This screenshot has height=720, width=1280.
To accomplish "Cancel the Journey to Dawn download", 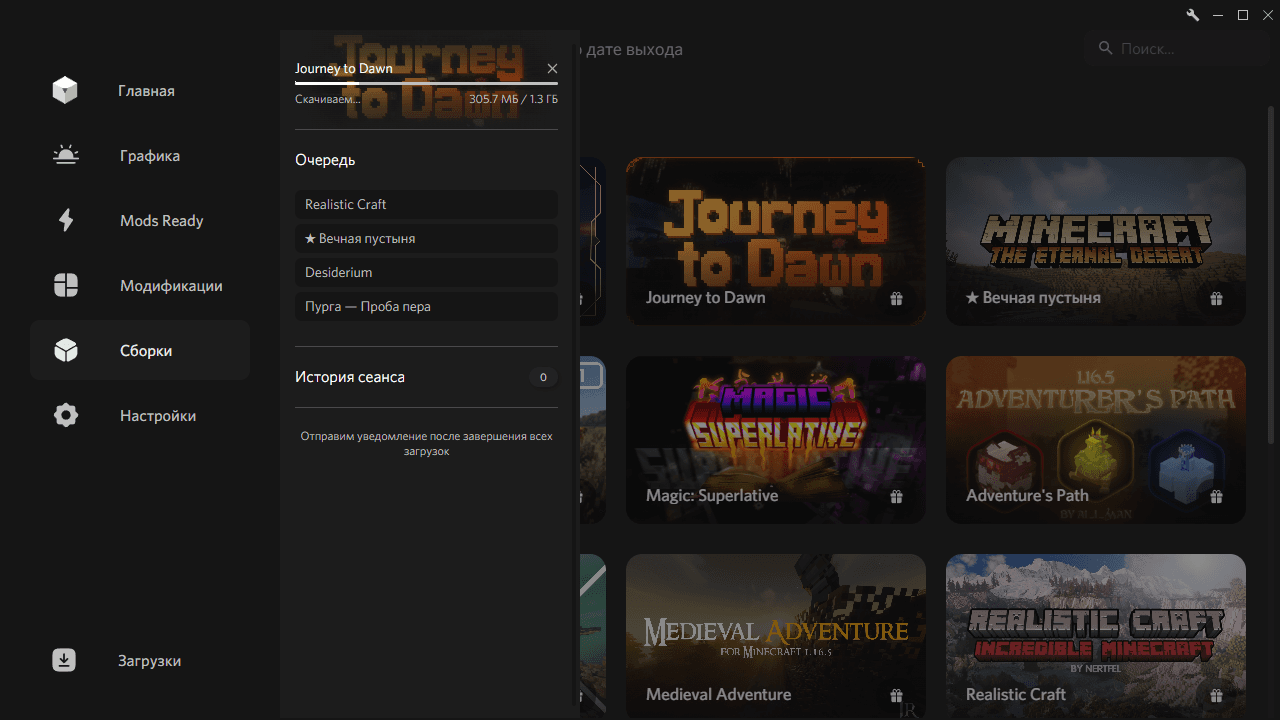I will coord(552,68).
